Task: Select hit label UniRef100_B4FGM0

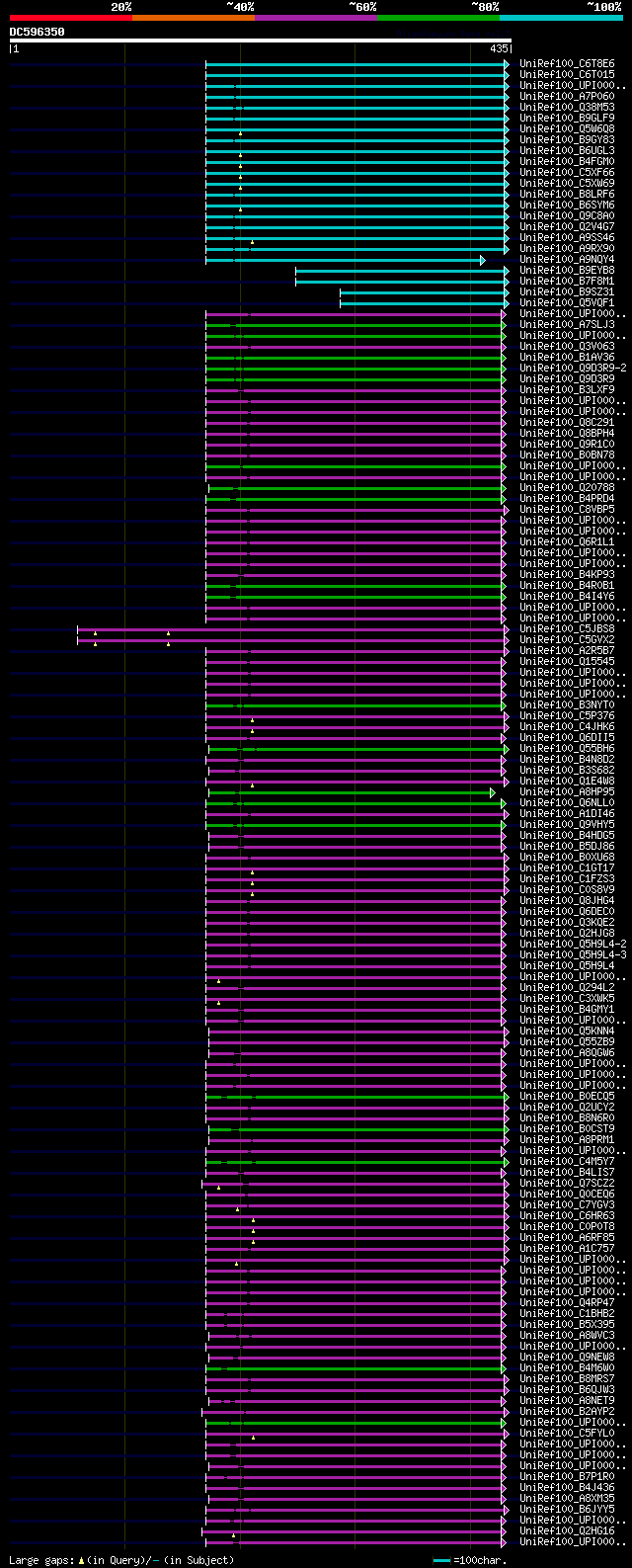Action: (567, 162)
